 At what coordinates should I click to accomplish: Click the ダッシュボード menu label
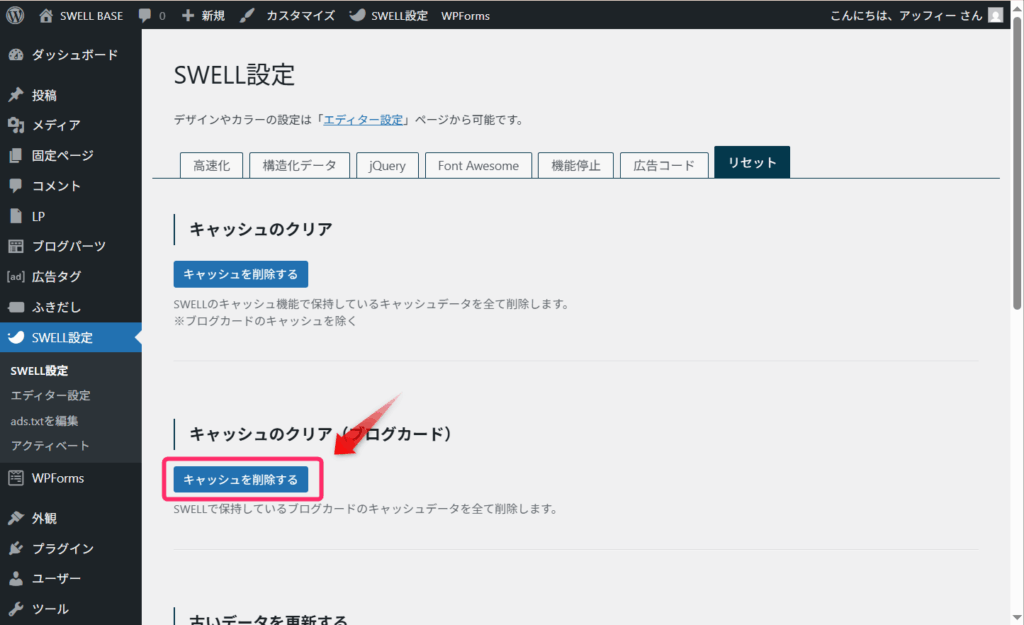pyautogui.click(x=75, y=55)
